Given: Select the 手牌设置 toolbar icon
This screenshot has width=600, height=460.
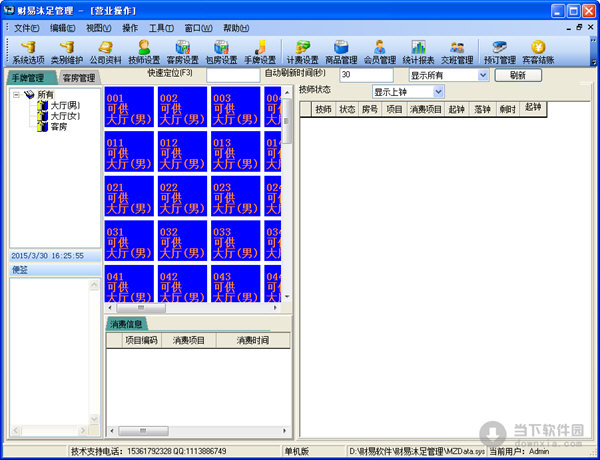Looking at the screenshot, I should [259, 51].
